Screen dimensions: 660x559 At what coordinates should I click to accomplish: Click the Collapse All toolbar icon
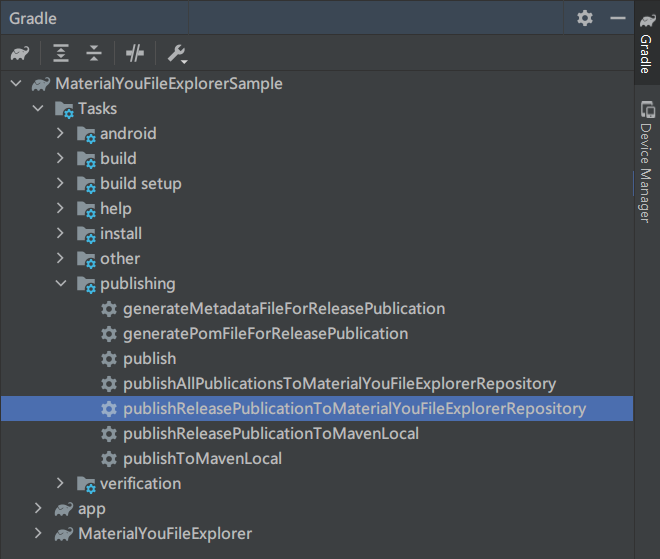tap(94, 54)
